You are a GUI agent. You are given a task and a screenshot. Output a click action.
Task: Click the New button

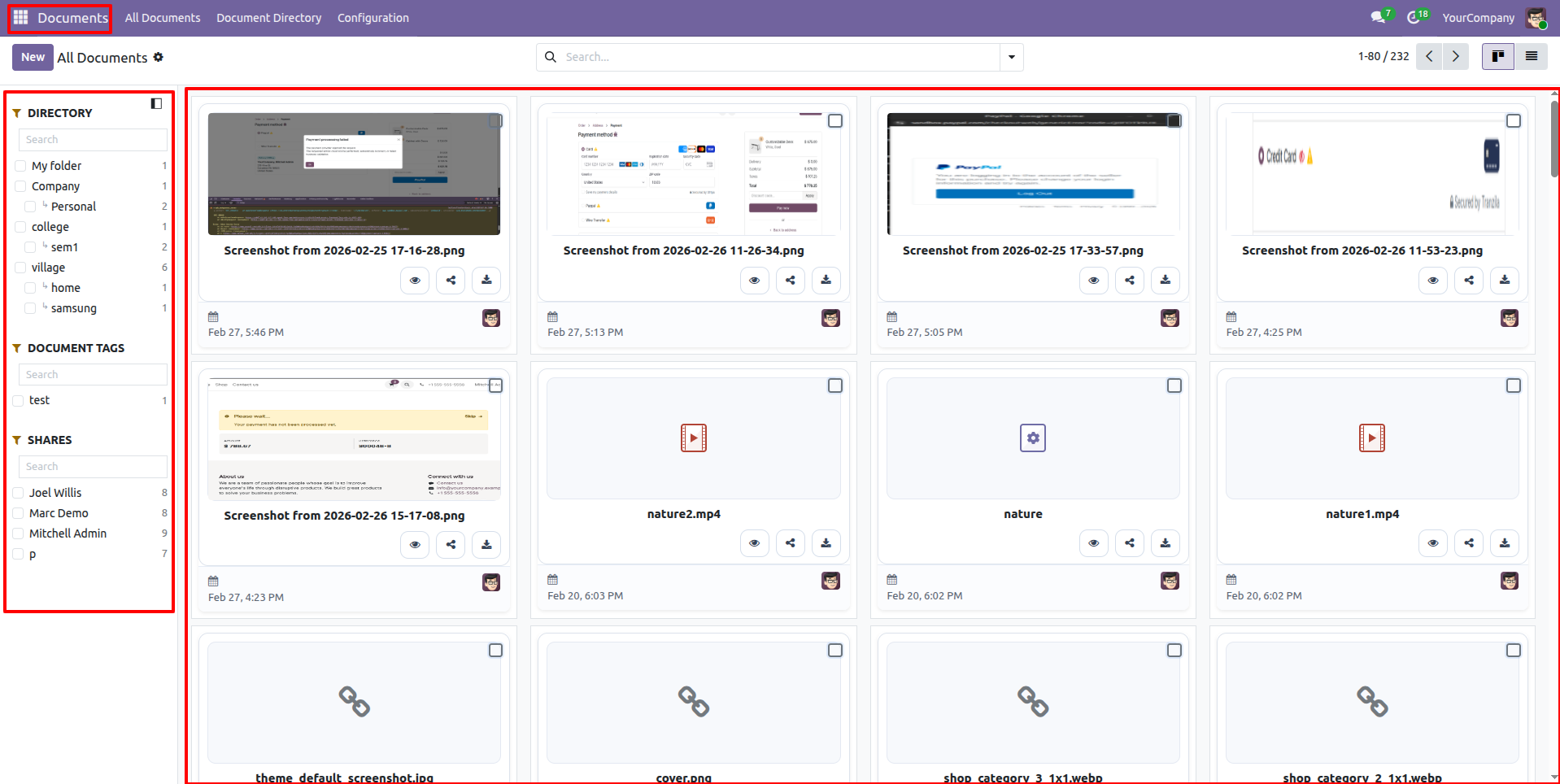click(x=33, y=57)
